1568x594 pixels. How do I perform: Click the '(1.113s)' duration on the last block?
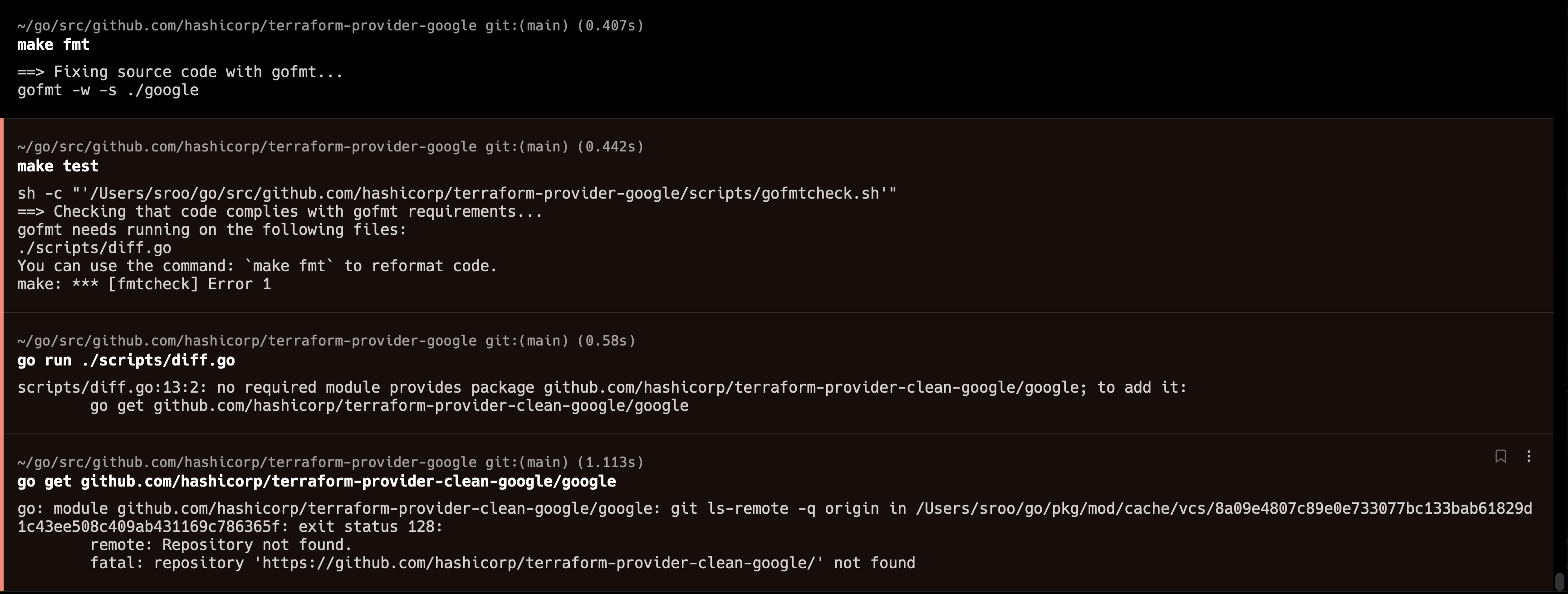tap(610, 462)
